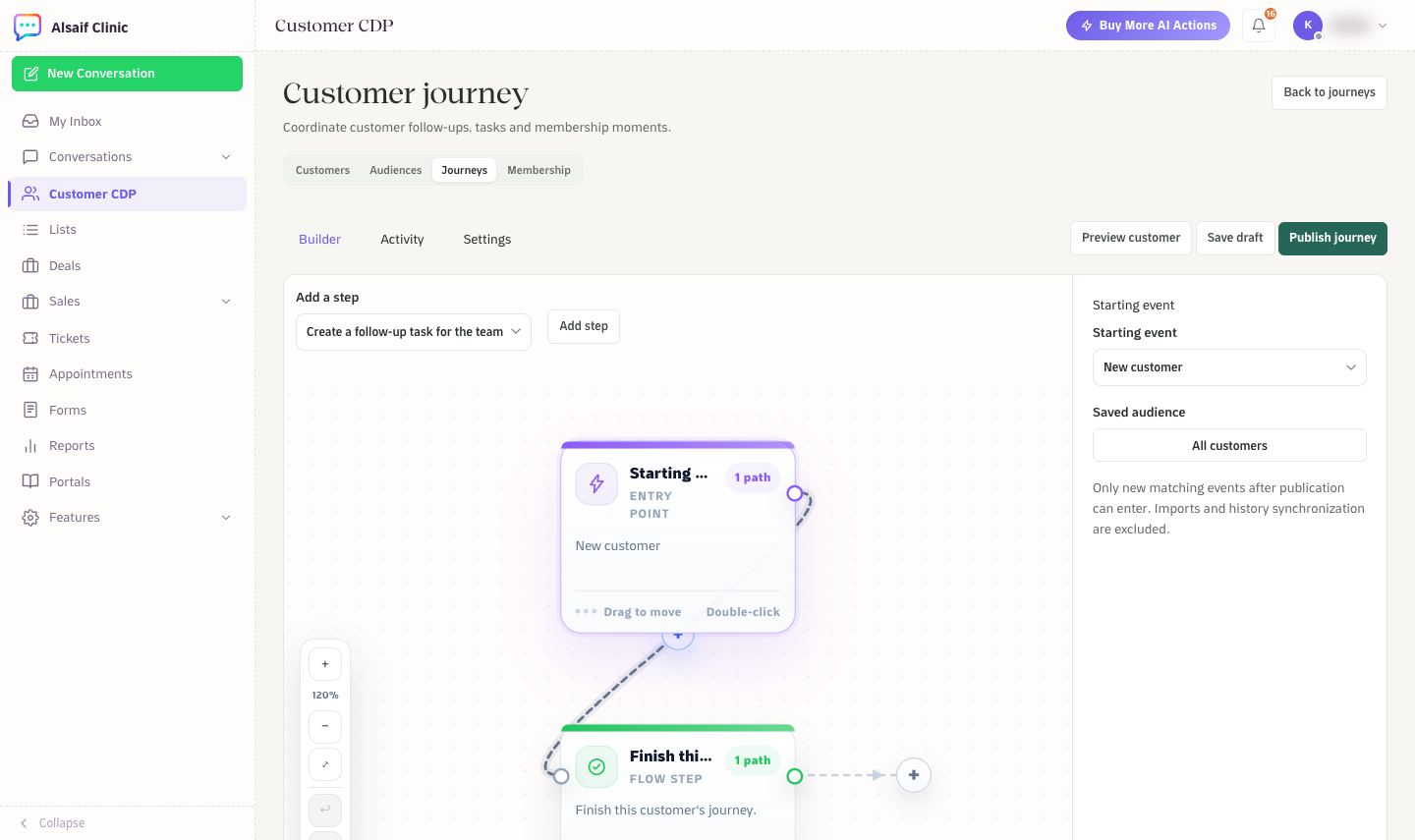The height and width of the screenshot is (840, 1415).
Task: Click the undo arrow in canvas controls
Action: click(325, 810)
